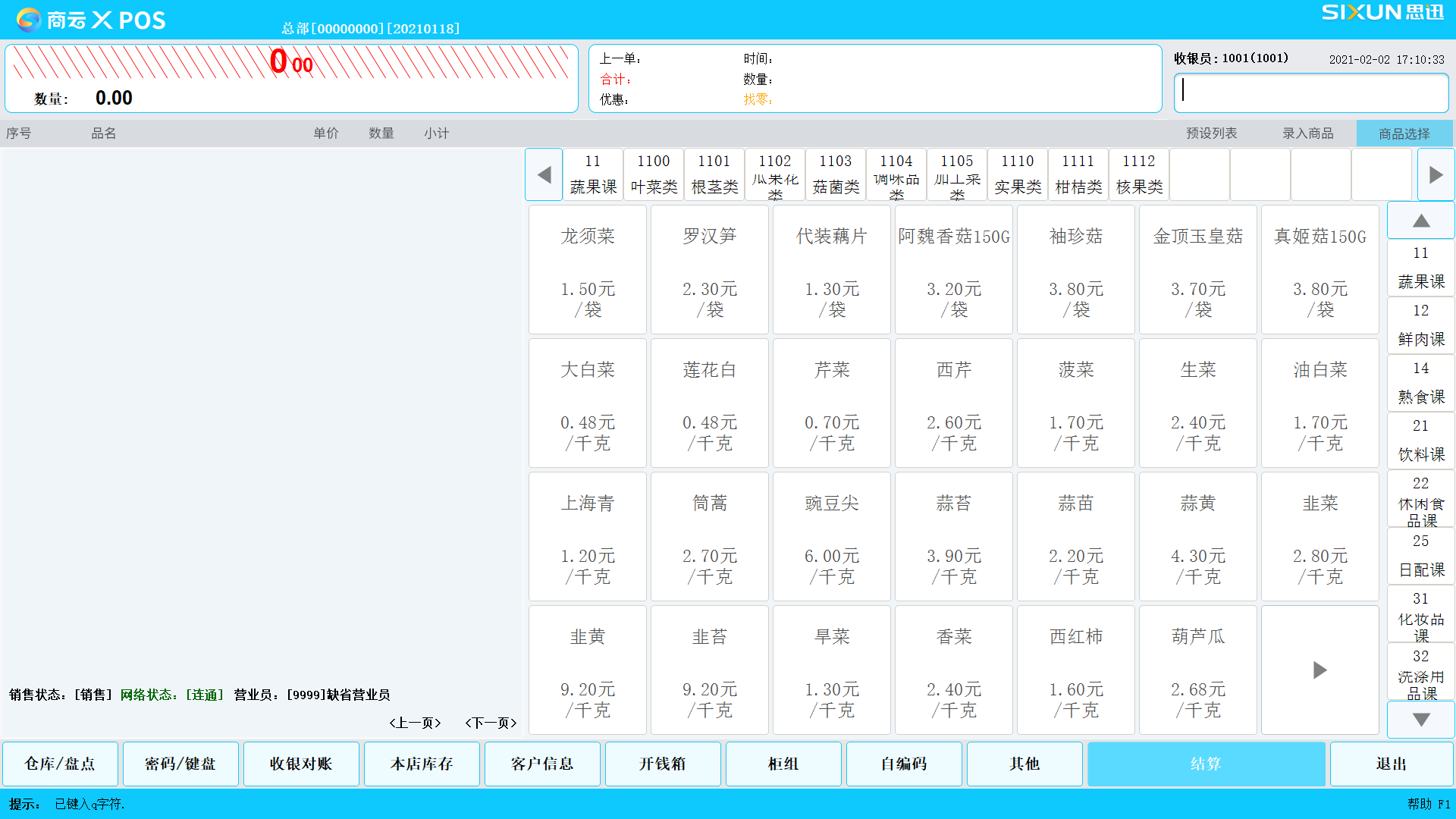
Task: Add 金顶玉皇菇 product
Action: coord(1198,269)
